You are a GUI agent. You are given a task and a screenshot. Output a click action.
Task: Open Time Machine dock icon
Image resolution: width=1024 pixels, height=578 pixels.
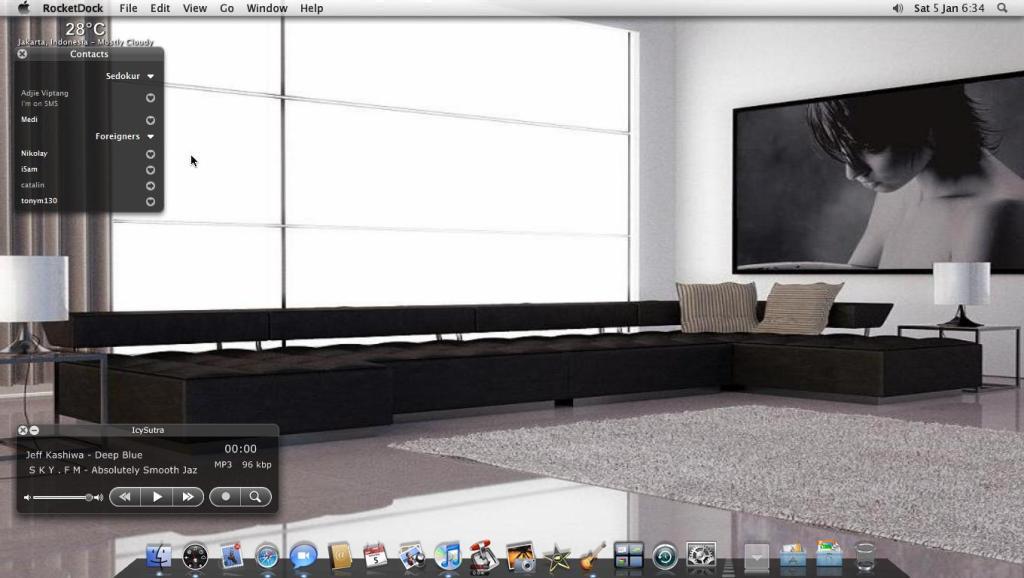pos(665,556)
